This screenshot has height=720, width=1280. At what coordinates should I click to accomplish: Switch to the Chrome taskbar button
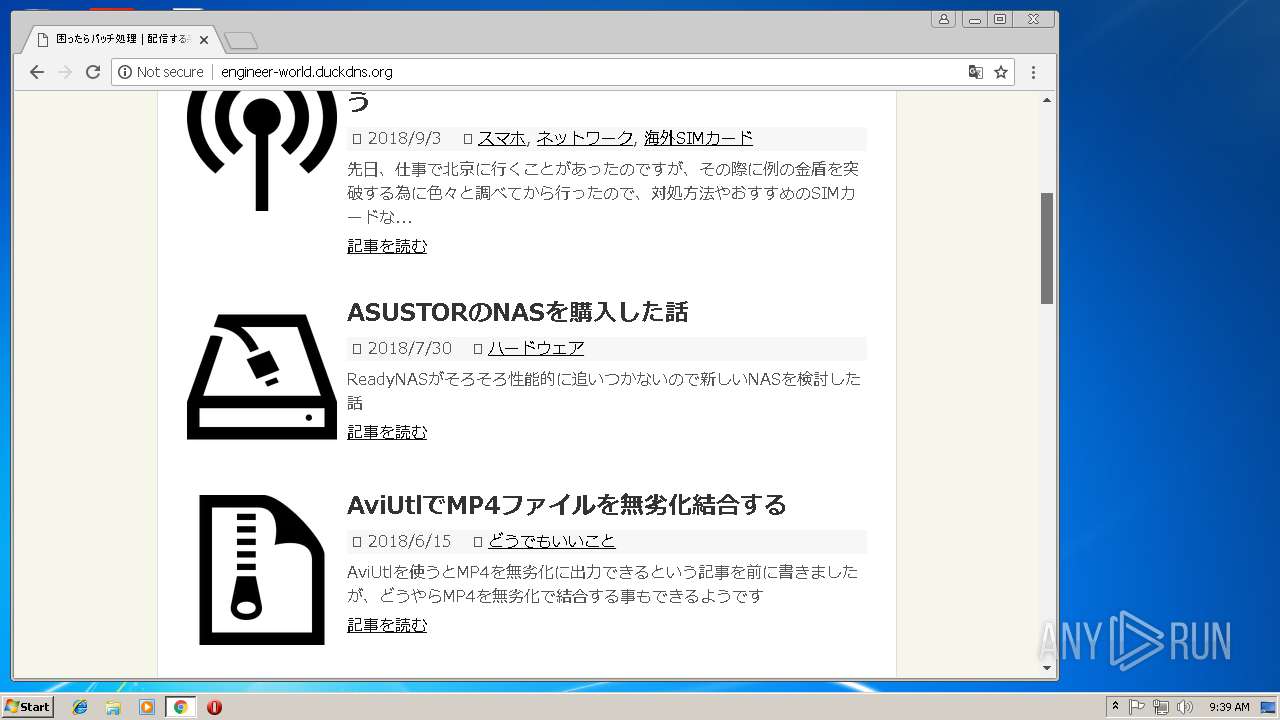(x=181, y=707)
